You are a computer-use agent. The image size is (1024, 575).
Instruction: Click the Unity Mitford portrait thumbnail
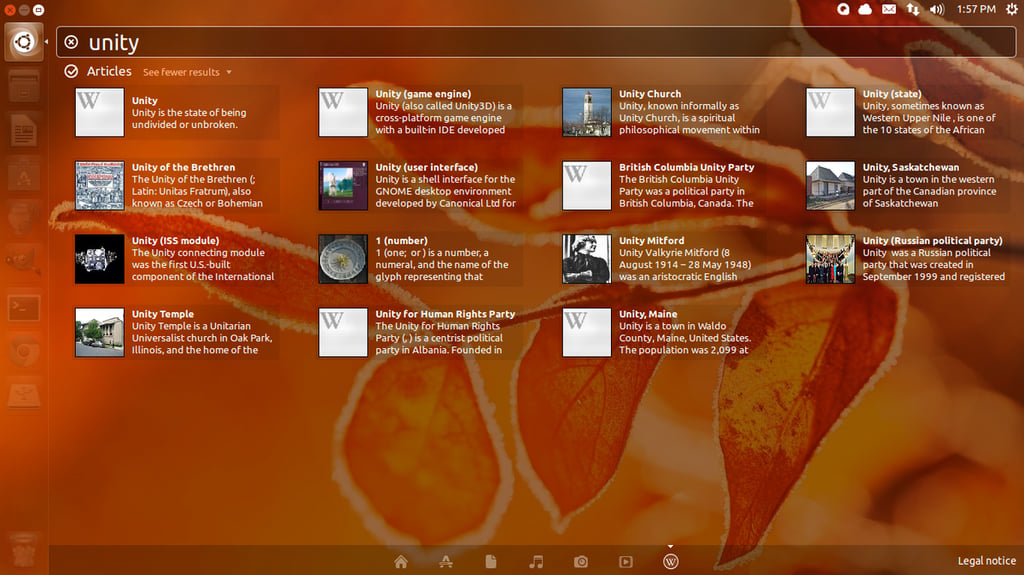[x=586, y=259]
